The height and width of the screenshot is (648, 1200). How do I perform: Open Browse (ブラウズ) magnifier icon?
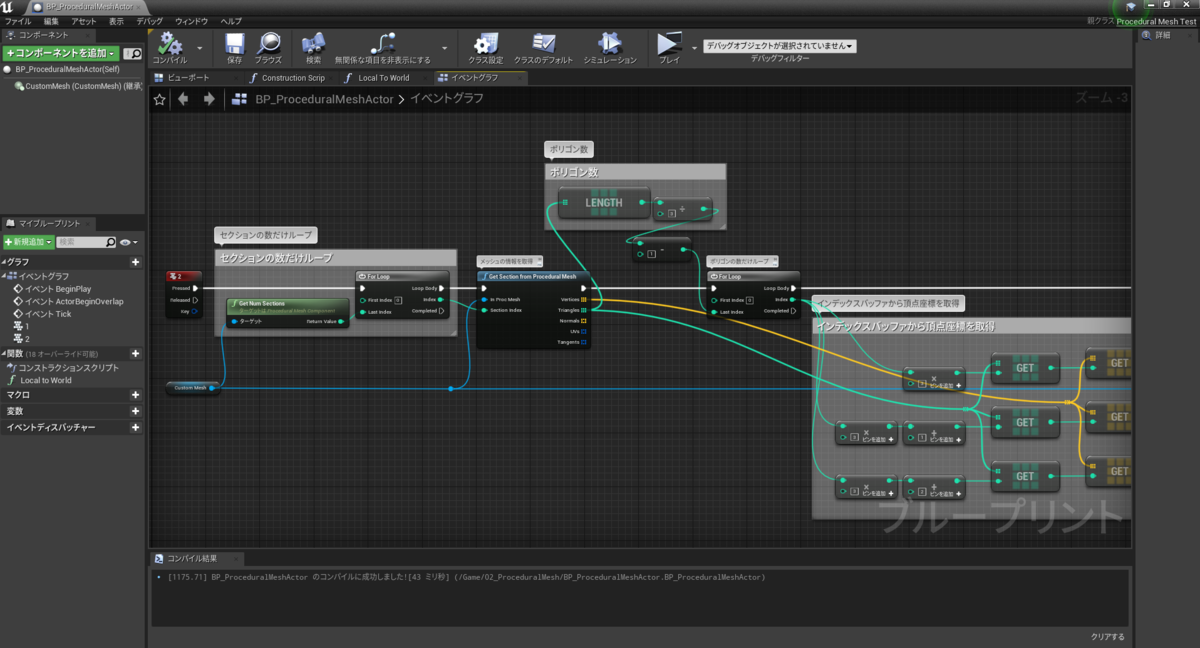pos(268,44)
